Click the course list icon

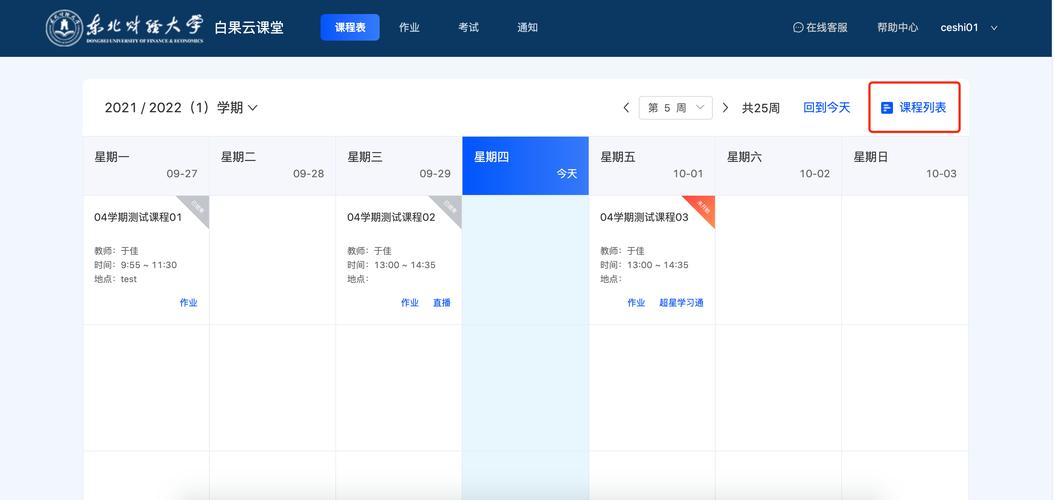point(887,108)
